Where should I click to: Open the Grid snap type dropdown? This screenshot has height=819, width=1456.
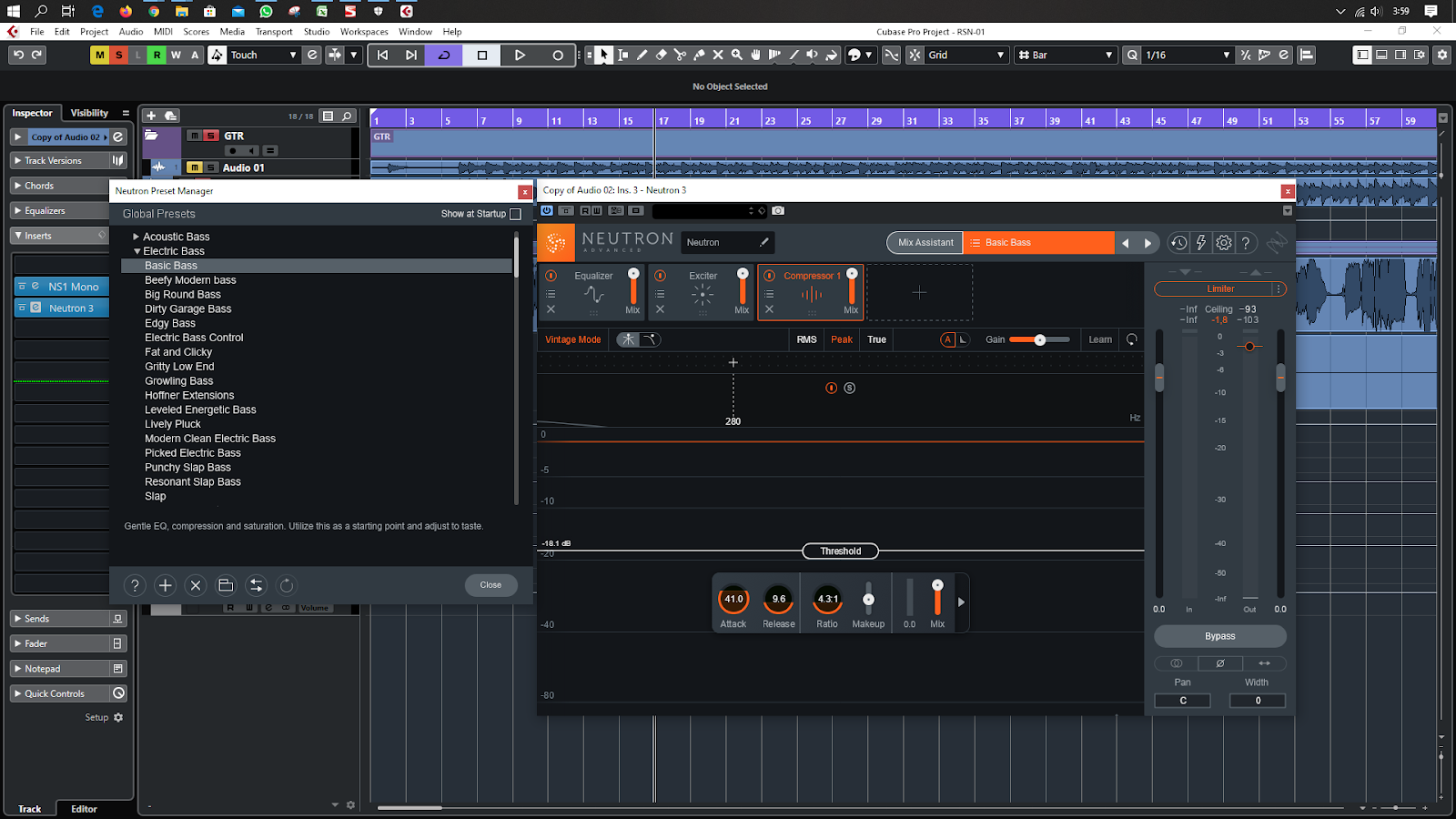[966, 55]
